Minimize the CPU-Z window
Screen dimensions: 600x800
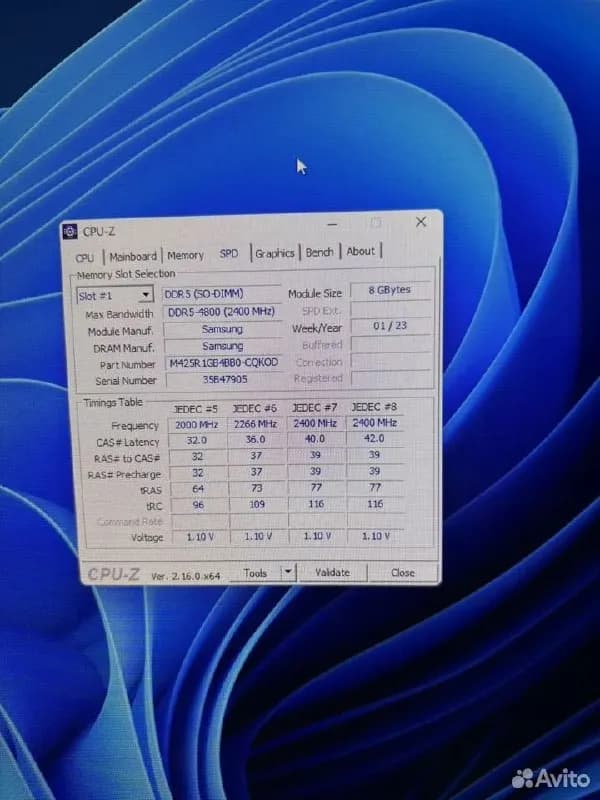(x=332, y=224)
